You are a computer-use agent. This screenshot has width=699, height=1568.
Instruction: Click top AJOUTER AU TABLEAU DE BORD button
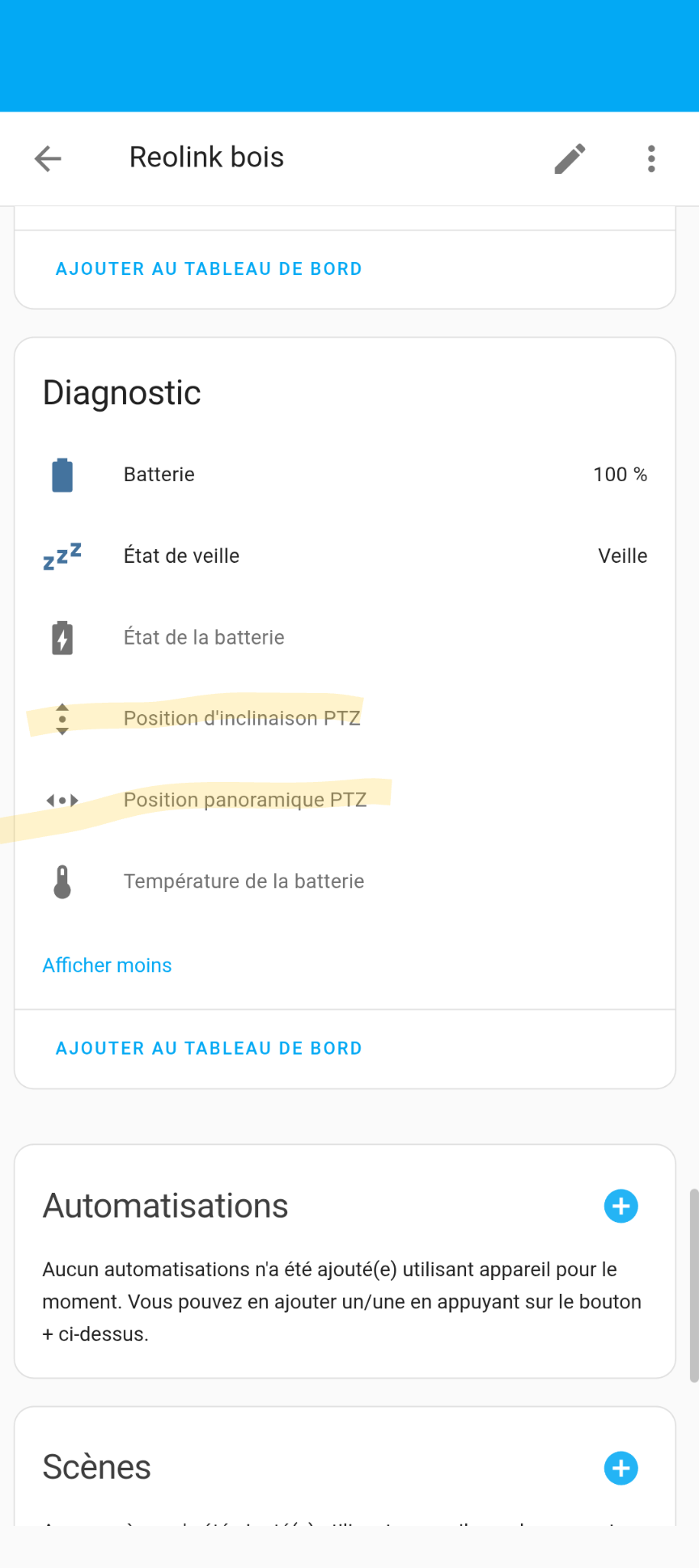(x=209, y=269)
